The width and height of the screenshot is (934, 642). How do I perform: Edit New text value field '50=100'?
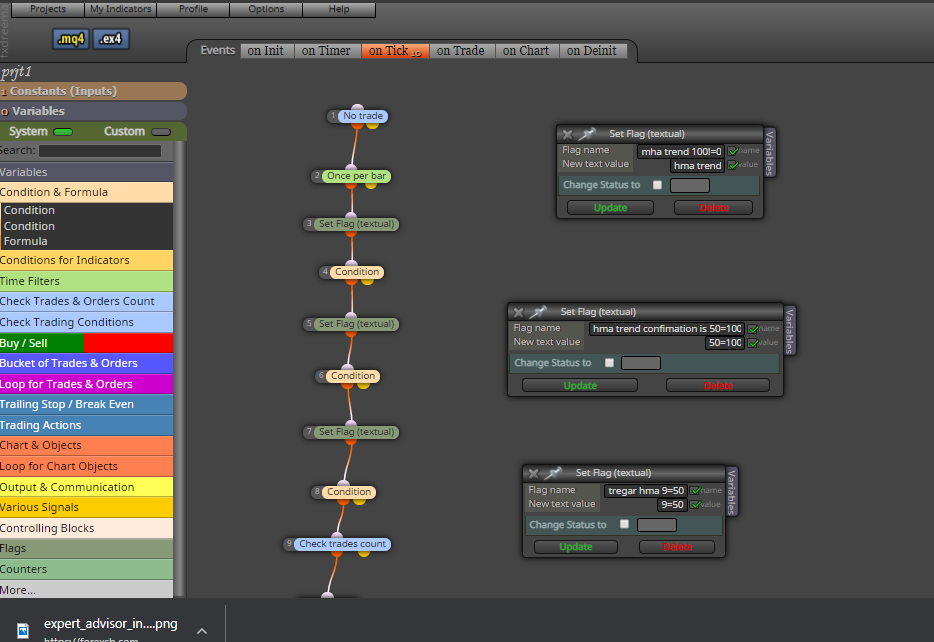coord(725,342)
